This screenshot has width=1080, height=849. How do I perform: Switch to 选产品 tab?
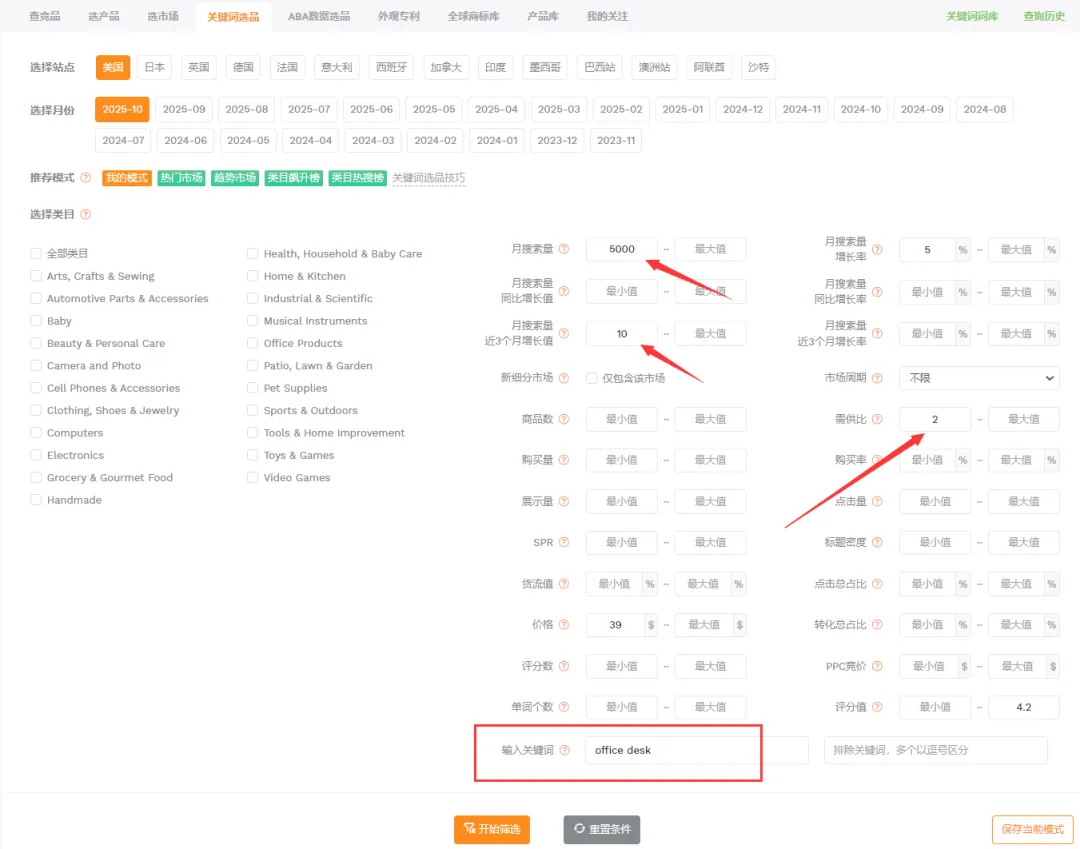point(103,16)
